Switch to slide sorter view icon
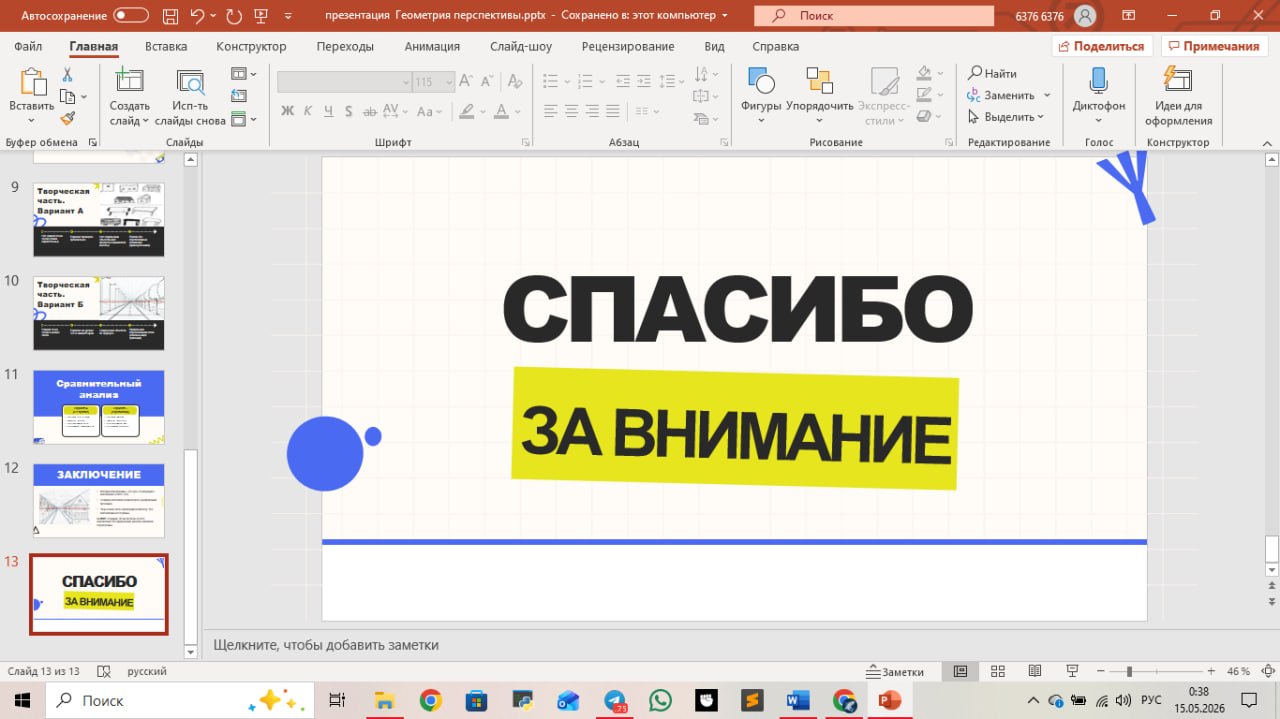The width and height of the screenshot is (1280, 719). [x=997, y=671]
